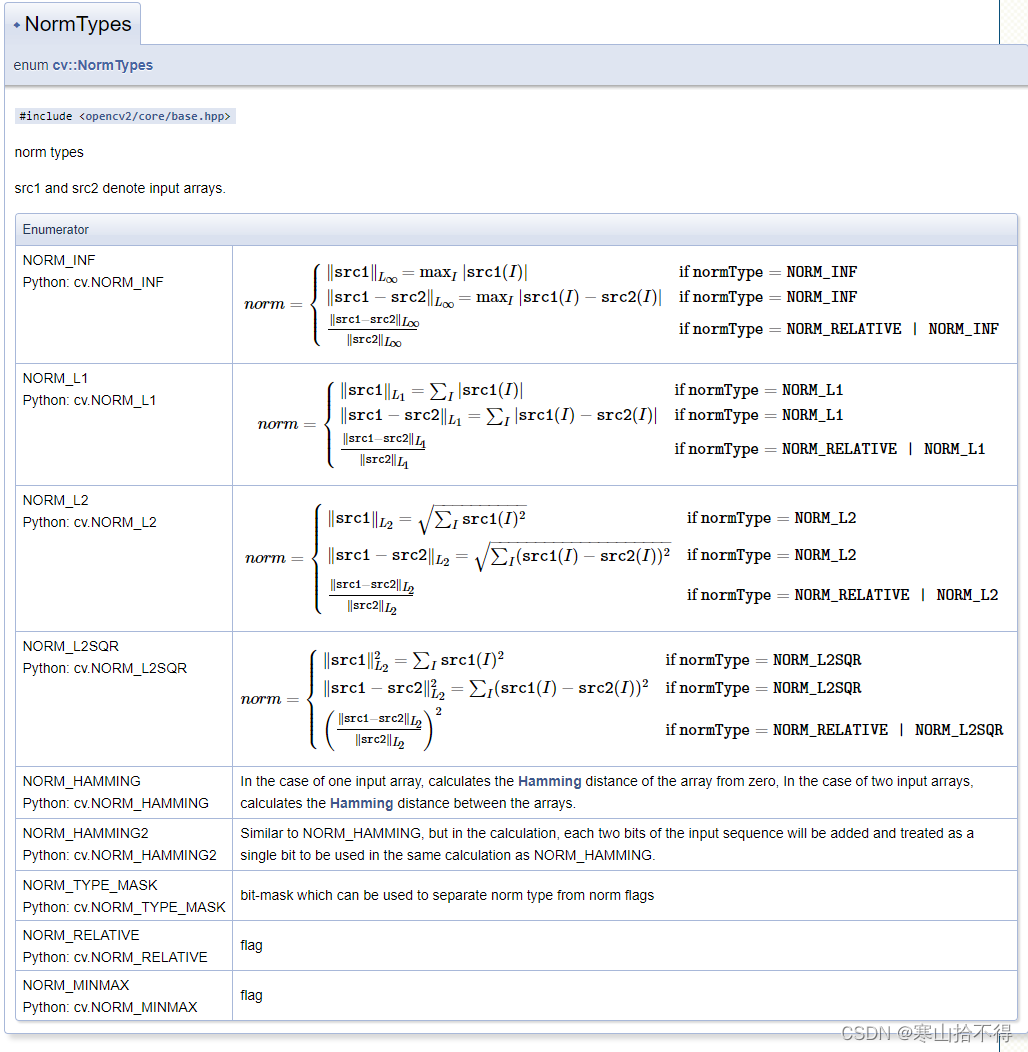Select the NORM_TYPE_MASK enumerator name
Viewport: 1028px width, 1052px height.
click(90, 886)
